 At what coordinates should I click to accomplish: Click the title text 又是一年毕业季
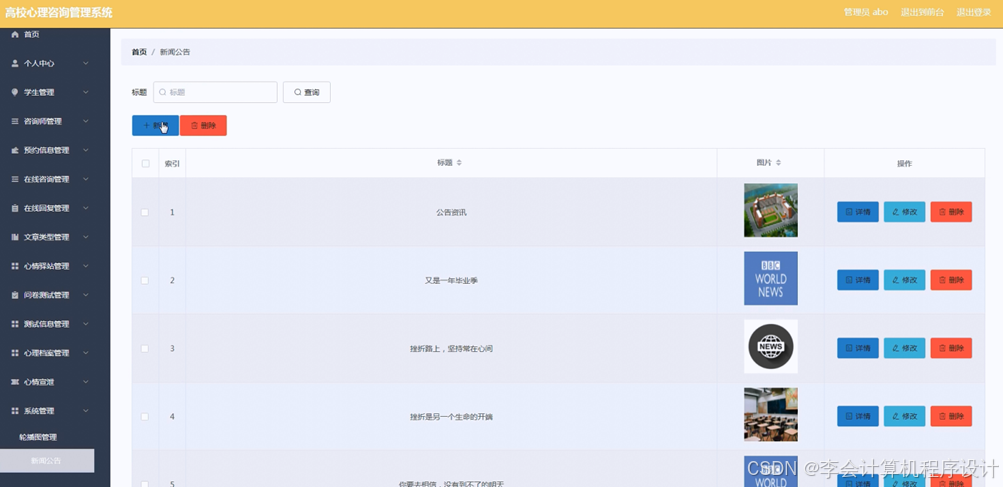pyautogui.click(x=451, y=280)
